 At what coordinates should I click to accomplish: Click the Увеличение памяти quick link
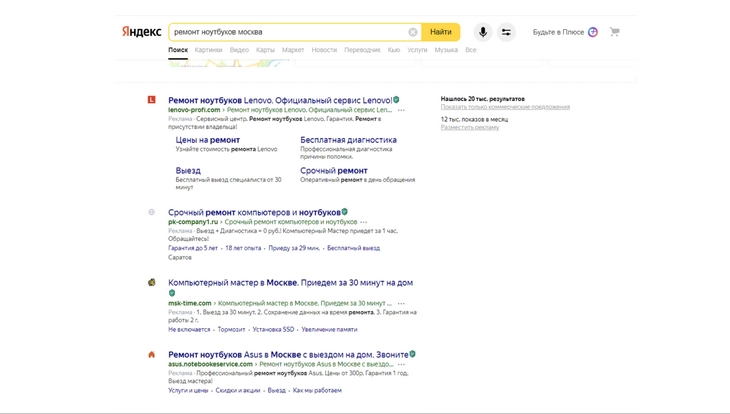point(329,329)
